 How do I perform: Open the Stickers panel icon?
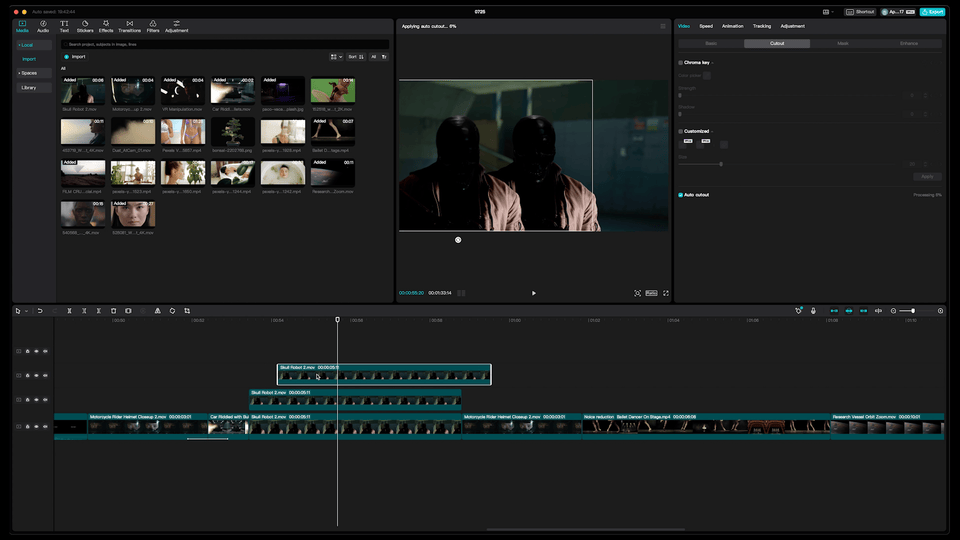click(85, 26)
